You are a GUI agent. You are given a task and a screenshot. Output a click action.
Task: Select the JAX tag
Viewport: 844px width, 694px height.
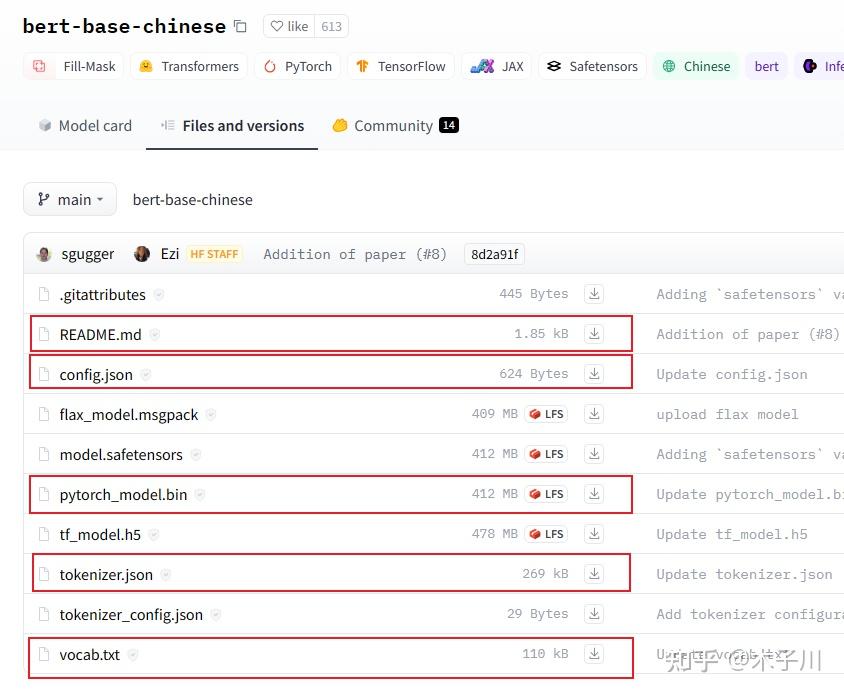(496, 66)
